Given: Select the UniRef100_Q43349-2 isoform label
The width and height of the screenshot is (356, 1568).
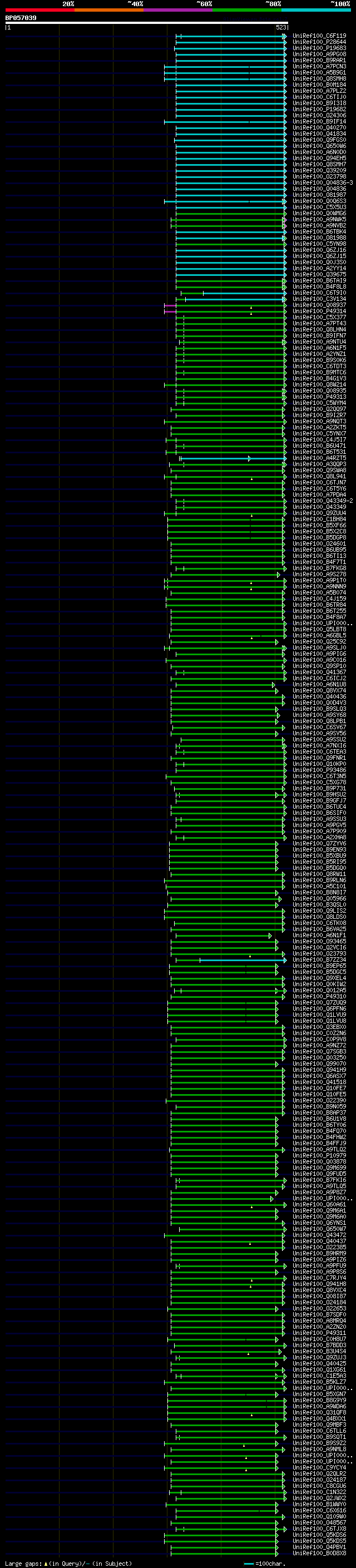Looking at the screenshot, I should click(323, 501).
